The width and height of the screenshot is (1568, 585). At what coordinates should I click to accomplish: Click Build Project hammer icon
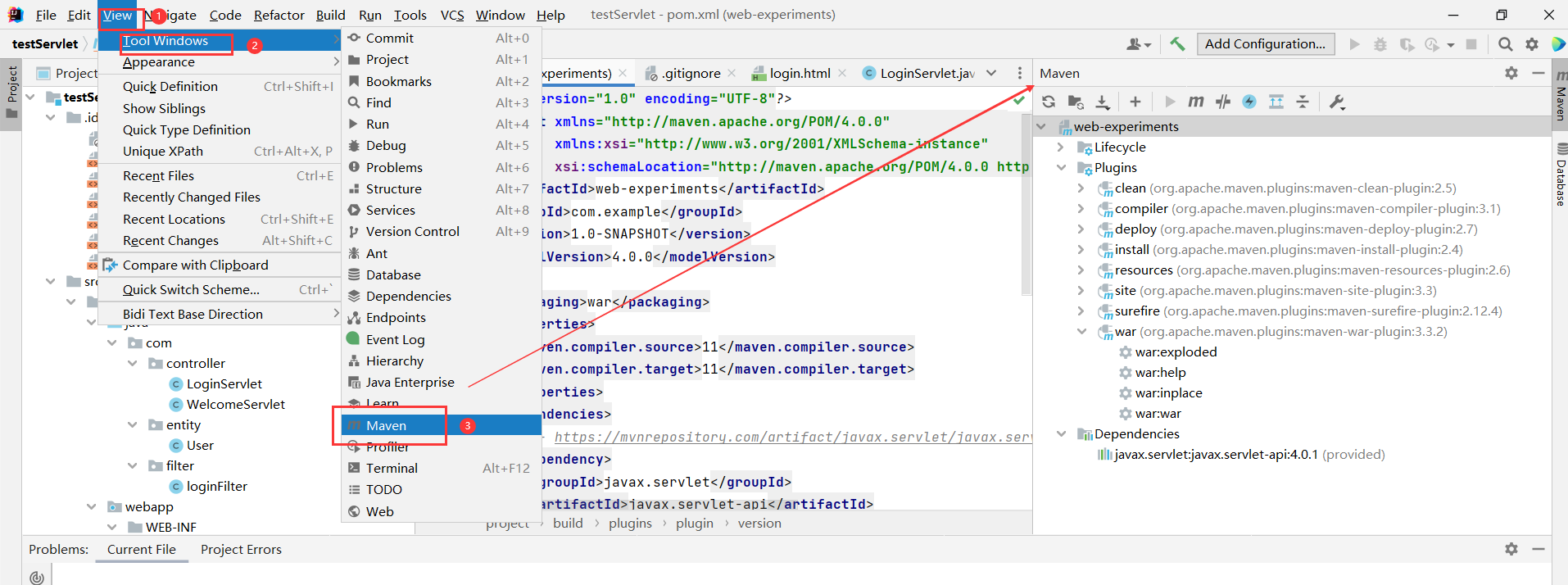[x=1177, y=44]
